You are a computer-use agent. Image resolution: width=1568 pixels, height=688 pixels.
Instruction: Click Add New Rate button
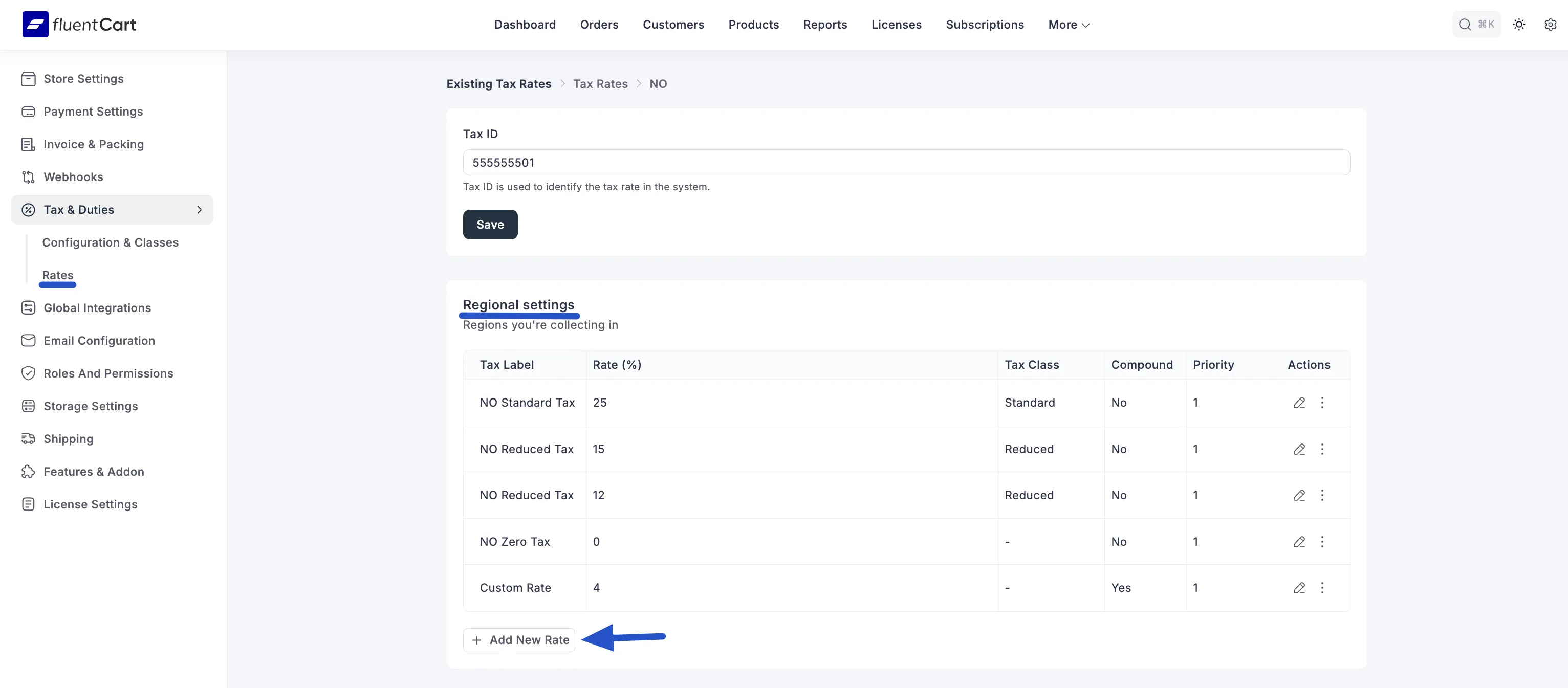(519, 640)
